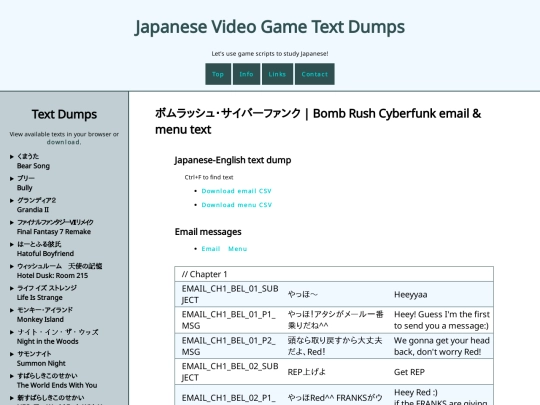The height and width of the screenshot is (405, 540).
Task: Select the Life Is Strange text
Action: [x=40, y=298]
